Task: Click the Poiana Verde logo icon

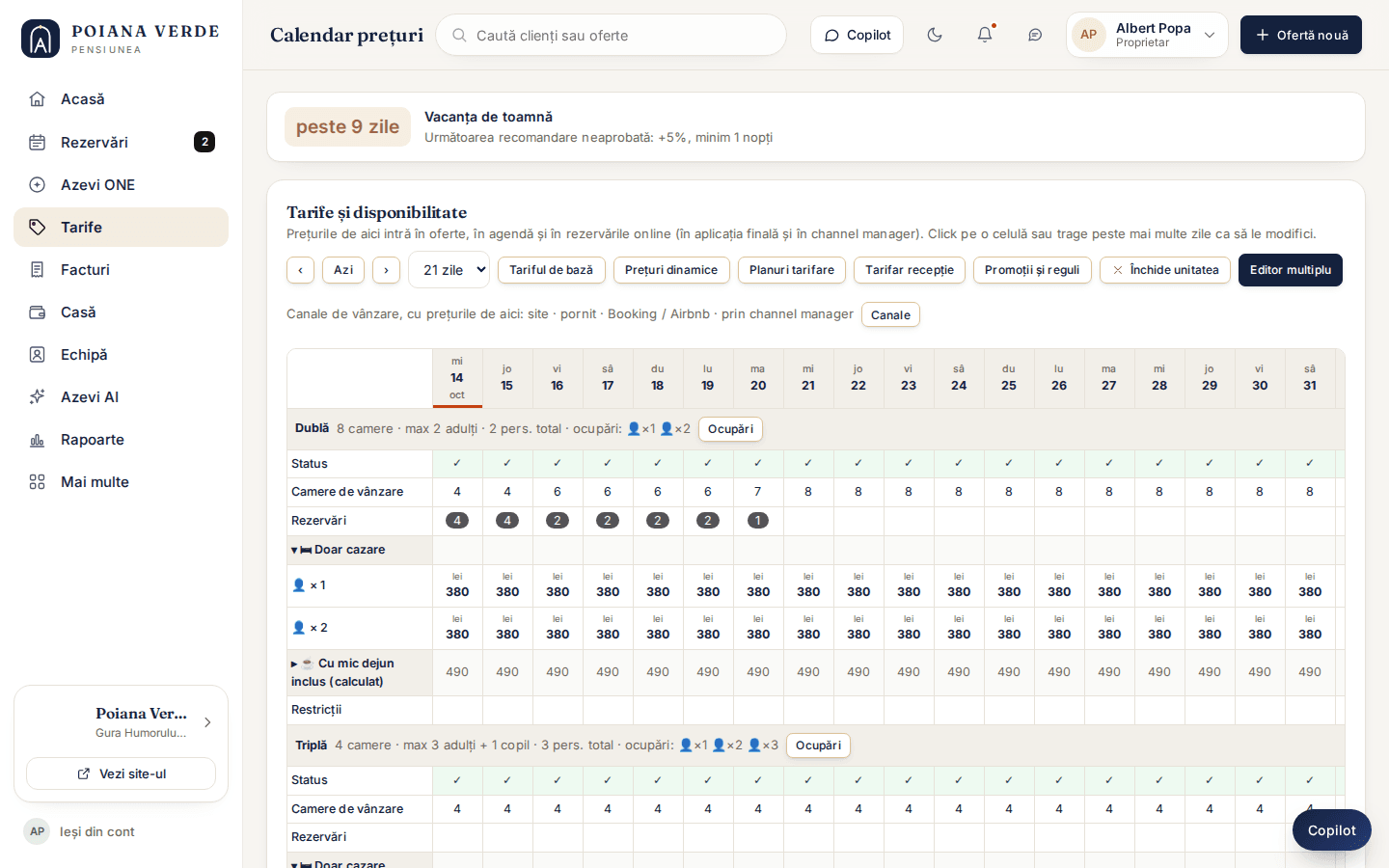Action: (x=41, y=39)
